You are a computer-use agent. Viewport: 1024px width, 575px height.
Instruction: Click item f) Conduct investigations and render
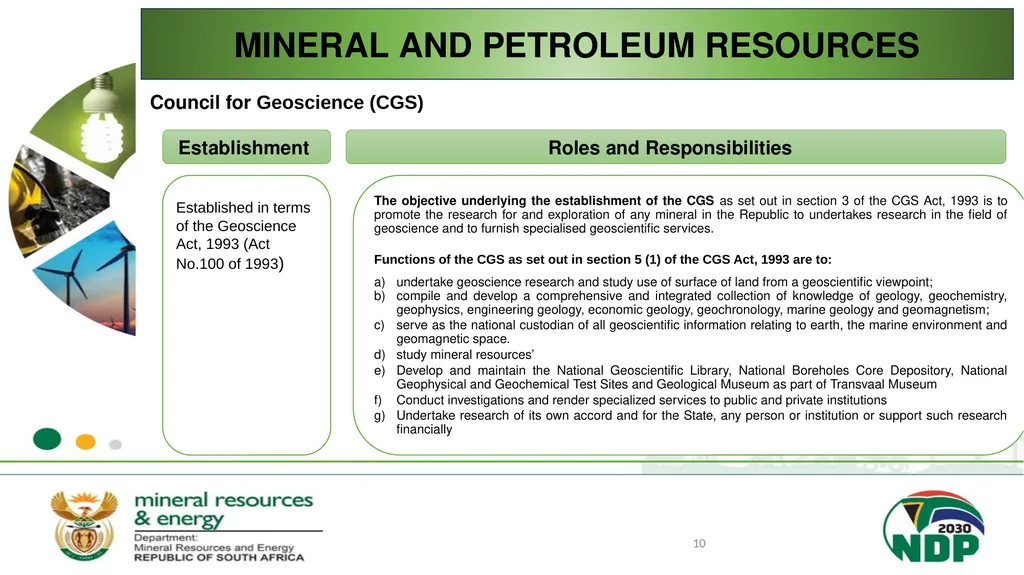(x=630, y=400)
